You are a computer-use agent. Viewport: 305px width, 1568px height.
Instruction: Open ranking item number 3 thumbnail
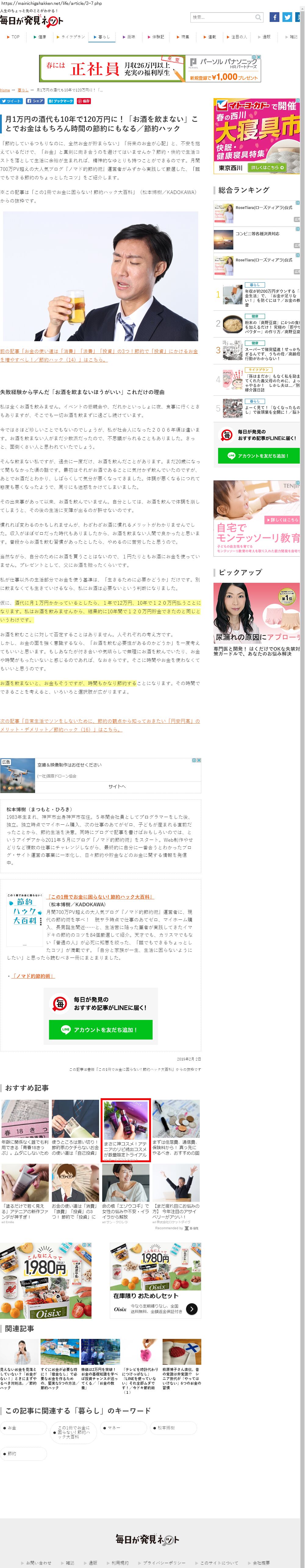pyautogui.click(x=232, y=351)
